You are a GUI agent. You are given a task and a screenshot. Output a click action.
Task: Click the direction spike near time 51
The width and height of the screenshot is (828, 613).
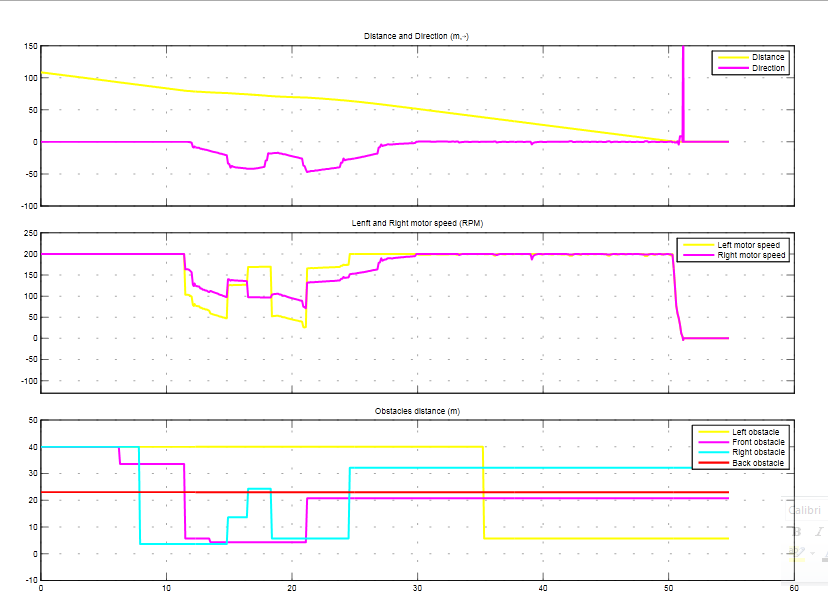tap(683, 92)
